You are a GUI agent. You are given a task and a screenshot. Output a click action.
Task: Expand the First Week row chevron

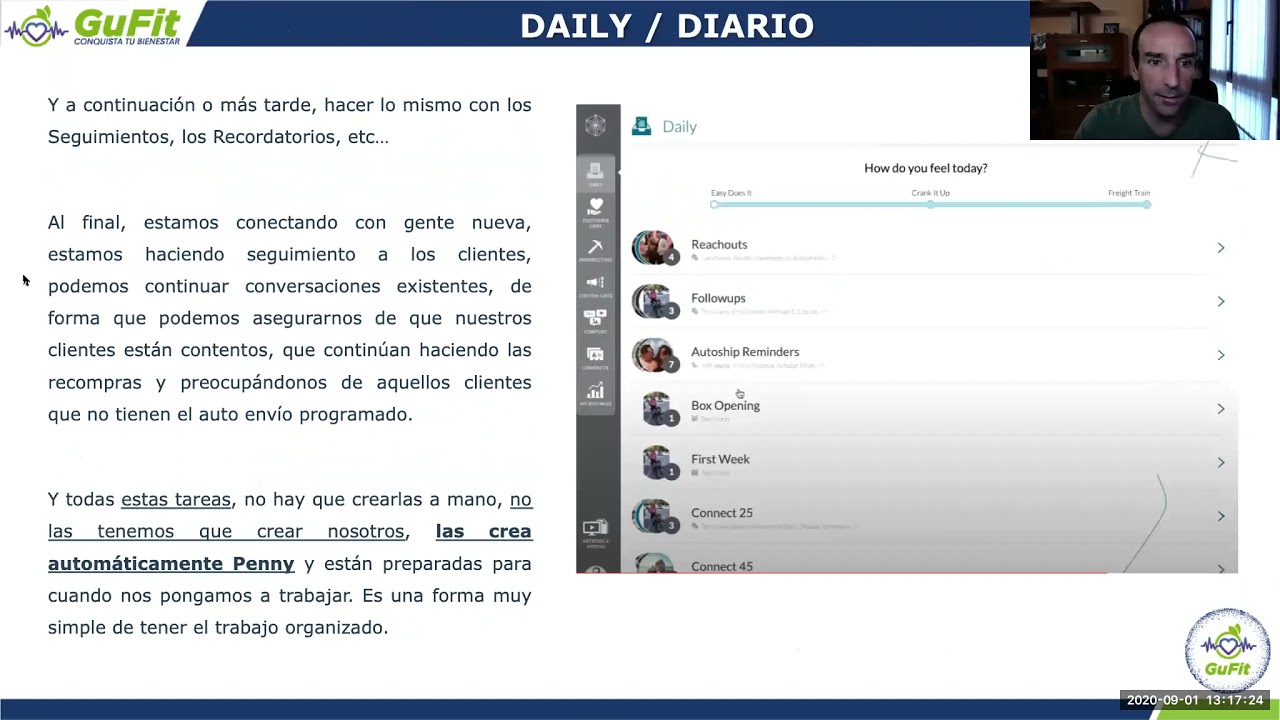(x=1221, y=462)
